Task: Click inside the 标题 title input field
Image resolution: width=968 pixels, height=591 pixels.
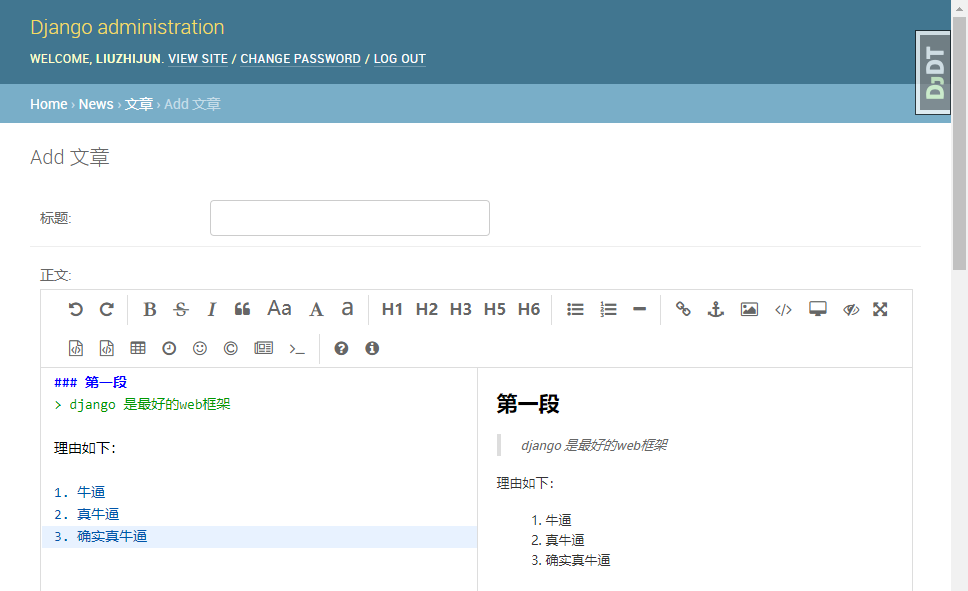Action: click(x=349, y=217)
